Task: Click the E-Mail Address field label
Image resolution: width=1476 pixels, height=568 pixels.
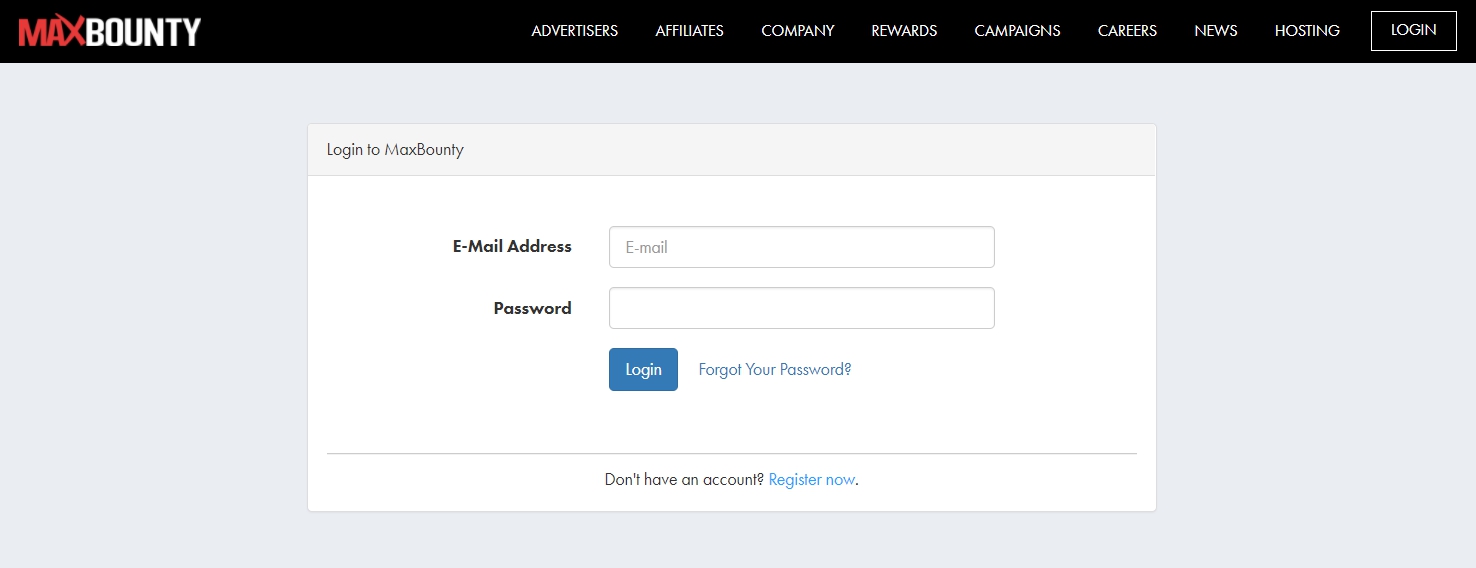Action: (x=512, y=247)
